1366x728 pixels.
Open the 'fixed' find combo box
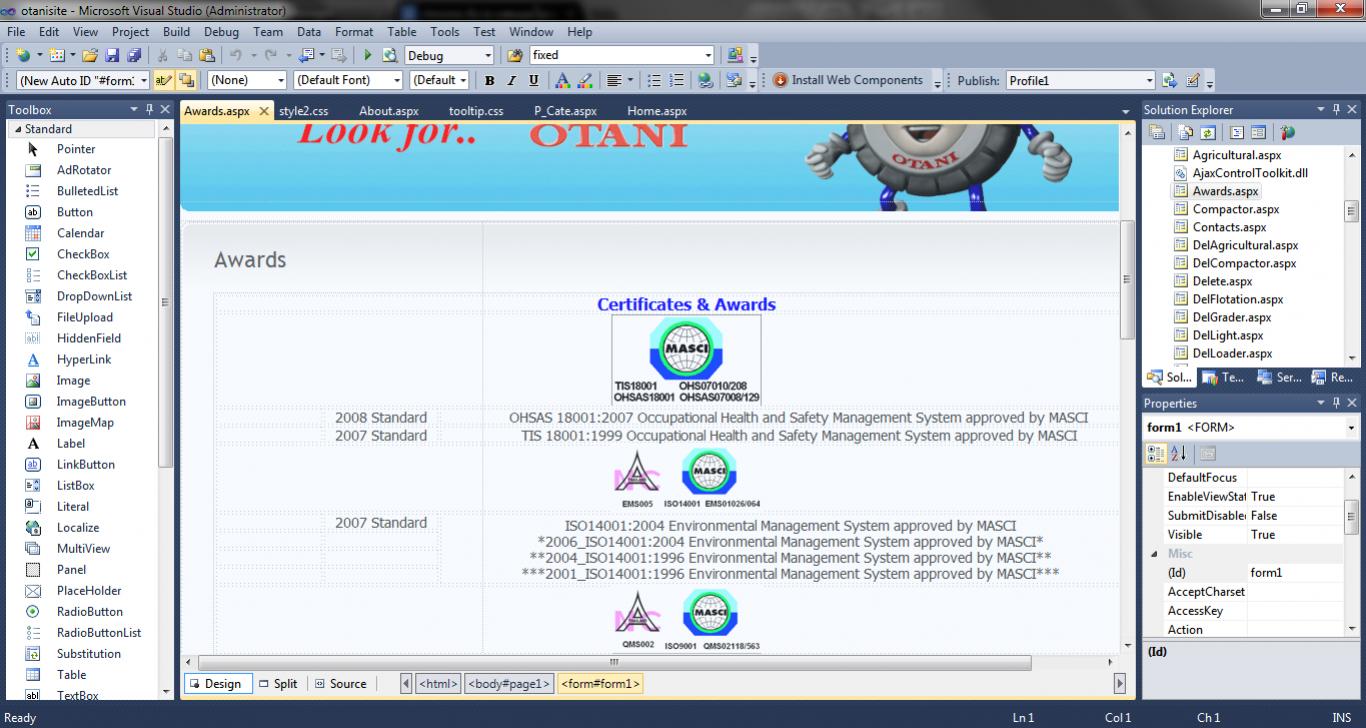(708, 56)
